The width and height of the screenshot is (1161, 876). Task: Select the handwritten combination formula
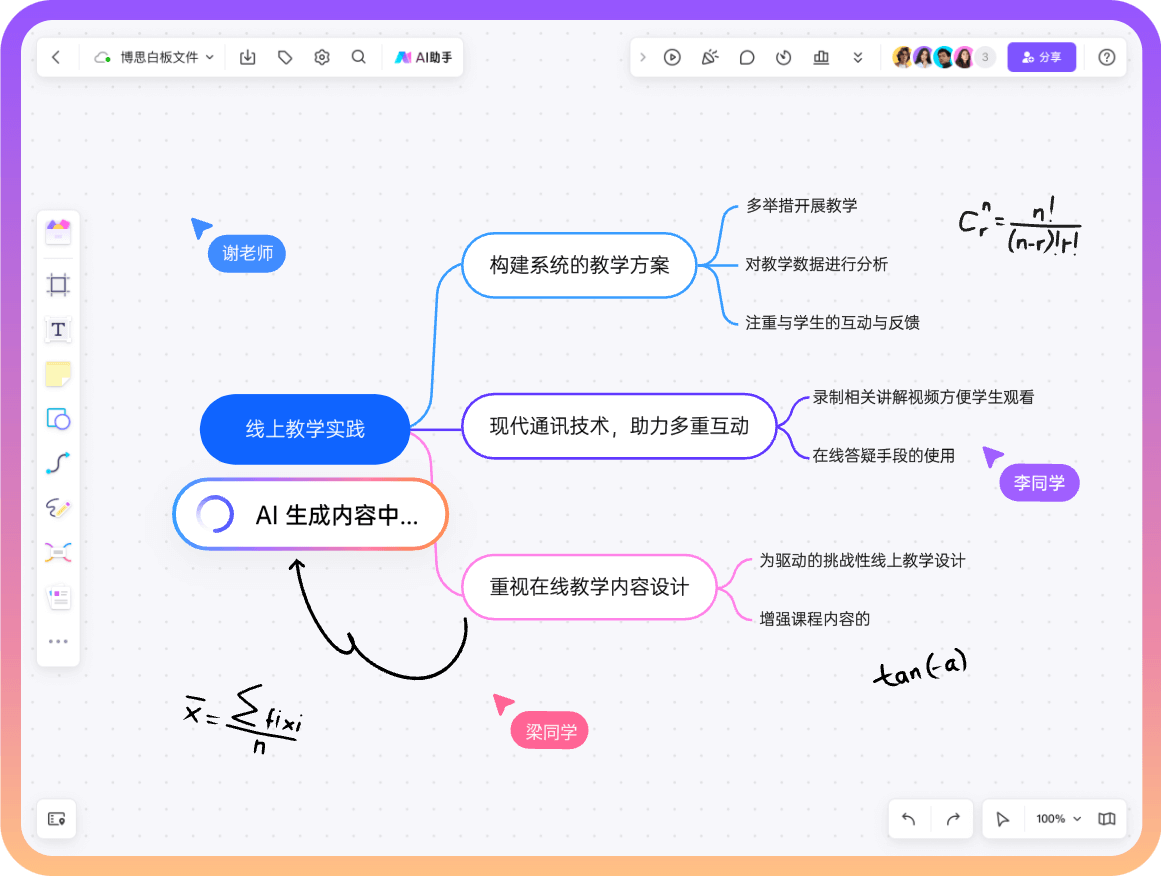pyautogui.click(x=1020, y=227)
